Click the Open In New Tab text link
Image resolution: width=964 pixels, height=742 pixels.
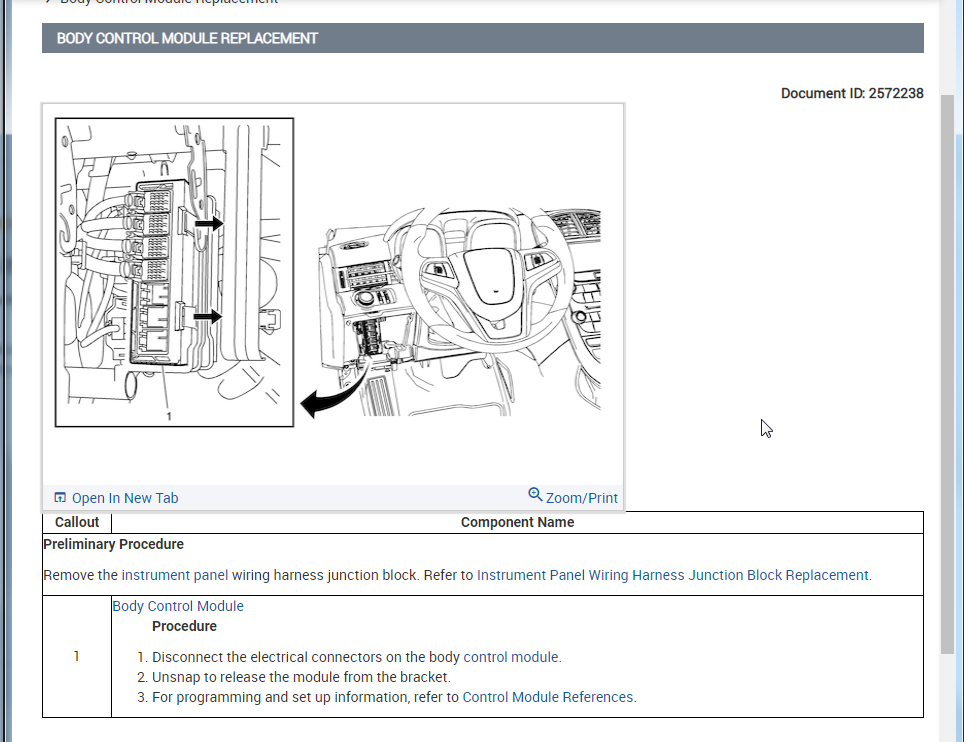125,498
